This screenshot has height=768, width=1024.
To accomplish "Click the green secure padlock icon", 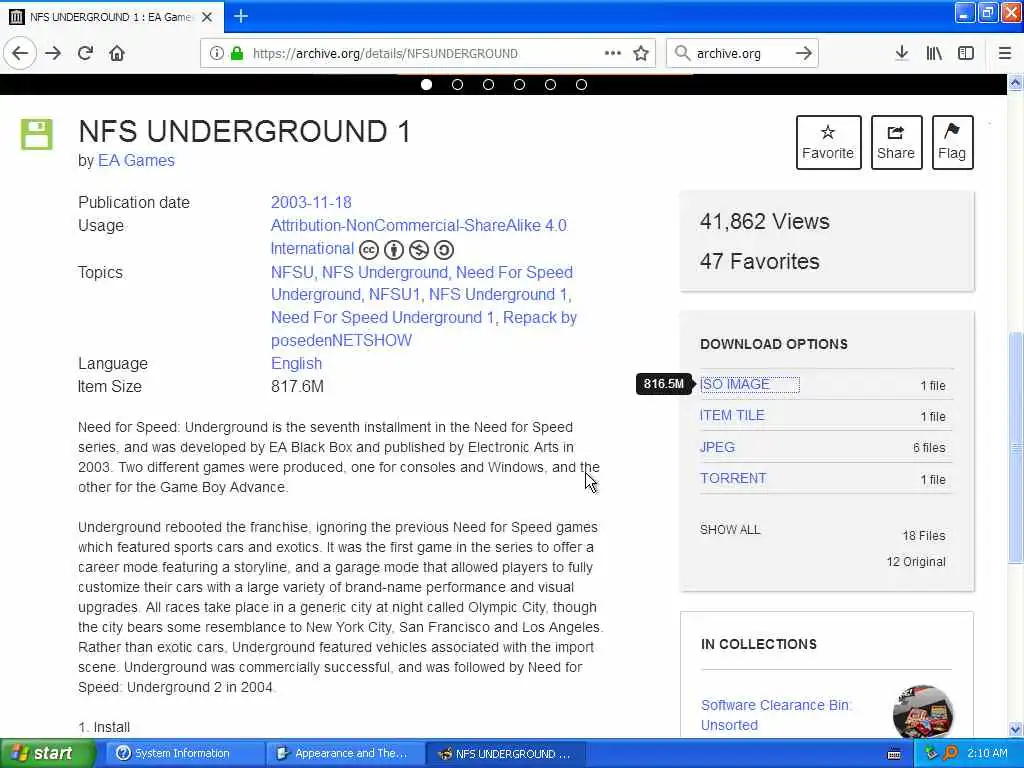I will click(x=237, y=54).
